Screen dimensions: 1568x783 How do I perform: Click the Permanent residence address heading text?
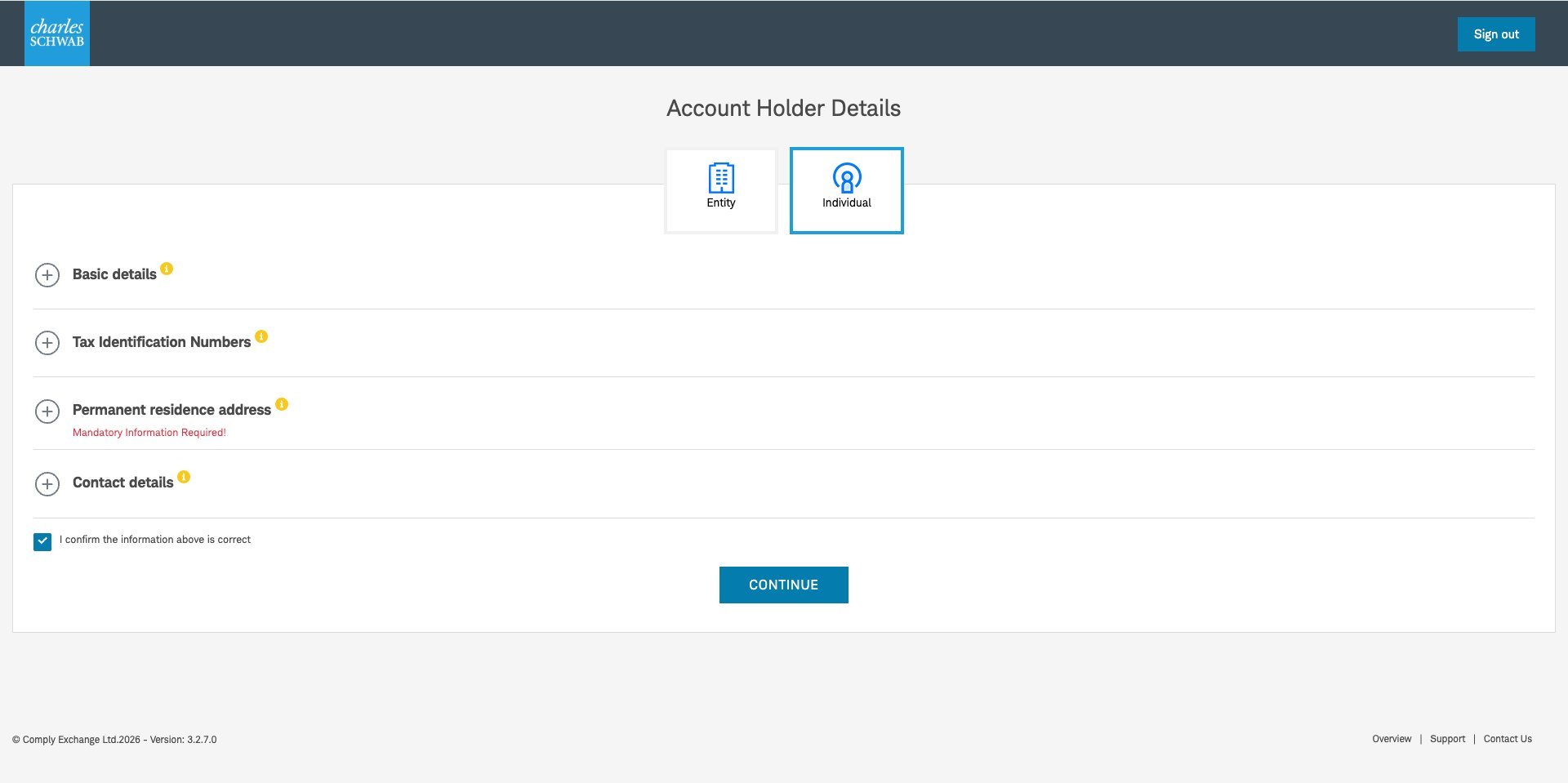coord(171,410)
